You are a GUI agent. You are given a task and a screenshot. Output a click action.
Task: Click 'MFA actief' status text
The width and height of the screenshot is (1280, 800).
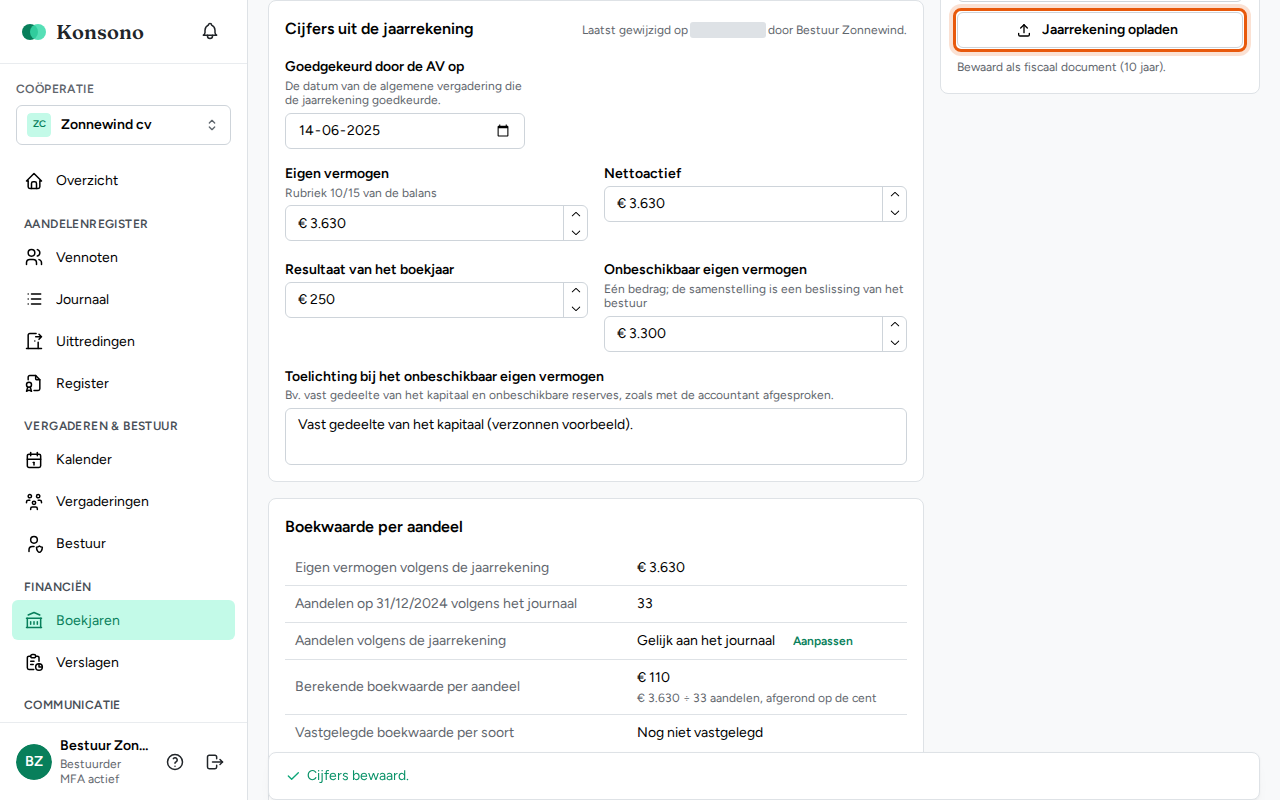[89, 779]
